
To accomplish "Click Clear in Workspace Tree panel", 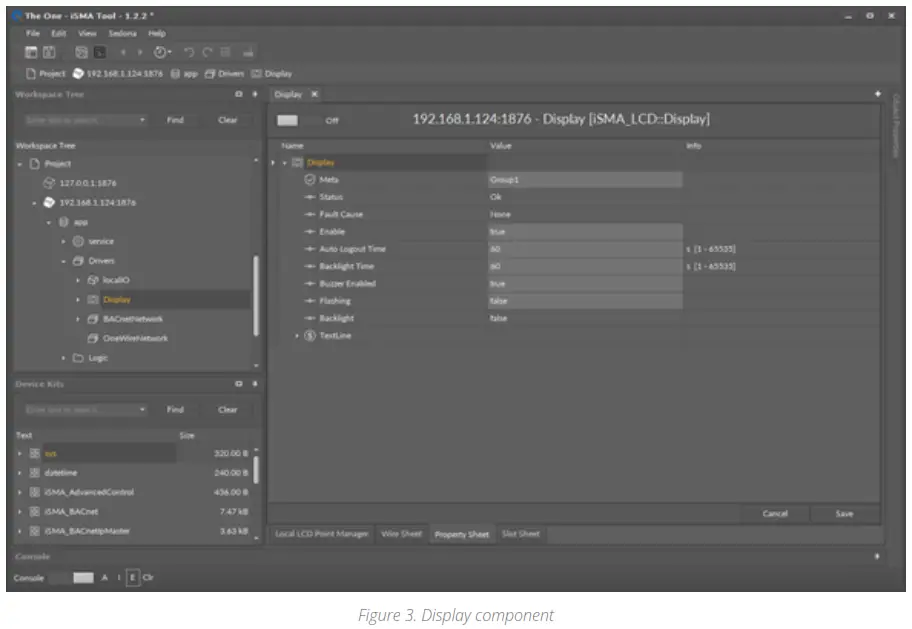I will (x=227, y=120).
